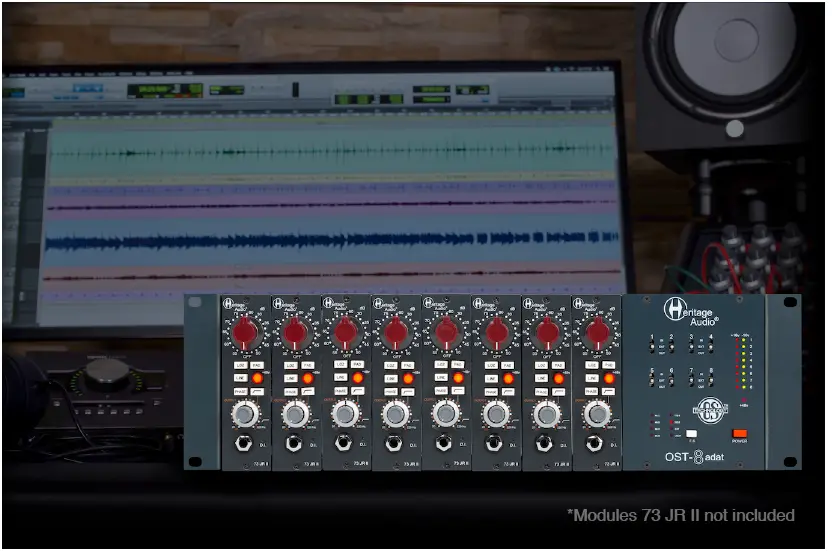Flip channel 8 toggle switch on OST-8

pyautogui.click(x=711, y=381)
